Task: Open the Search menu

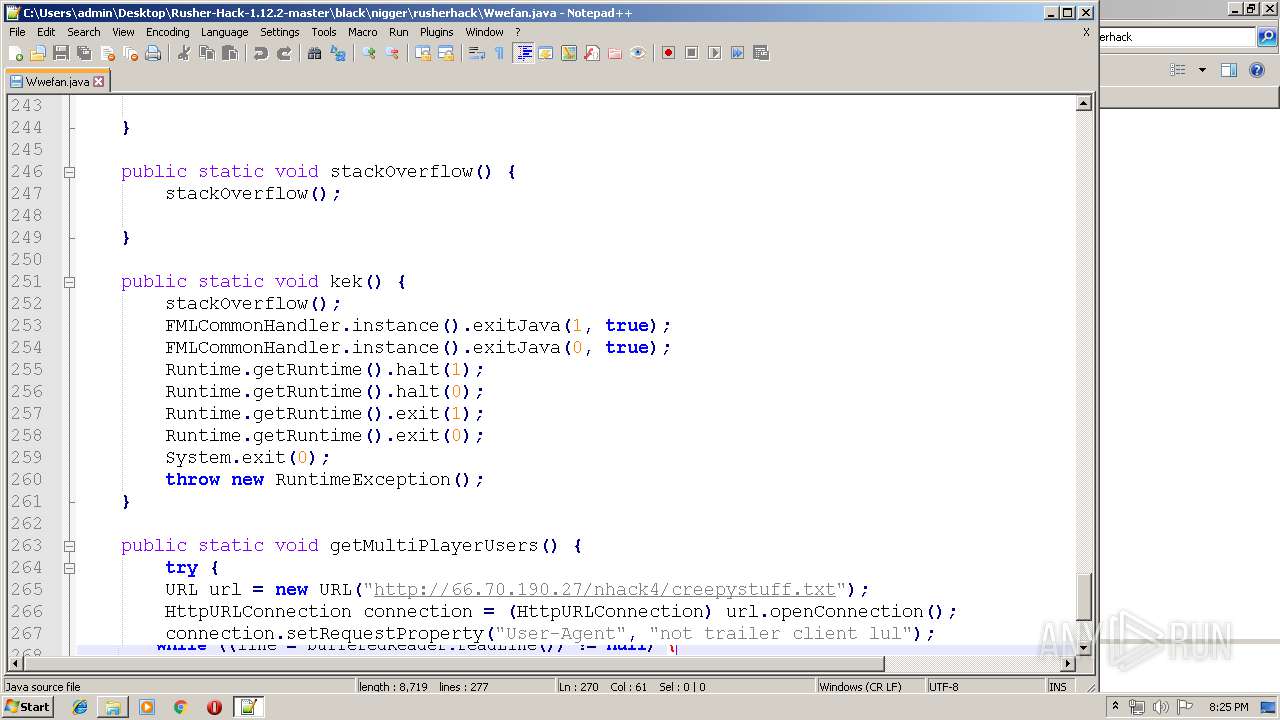Action: click(84, 32)
